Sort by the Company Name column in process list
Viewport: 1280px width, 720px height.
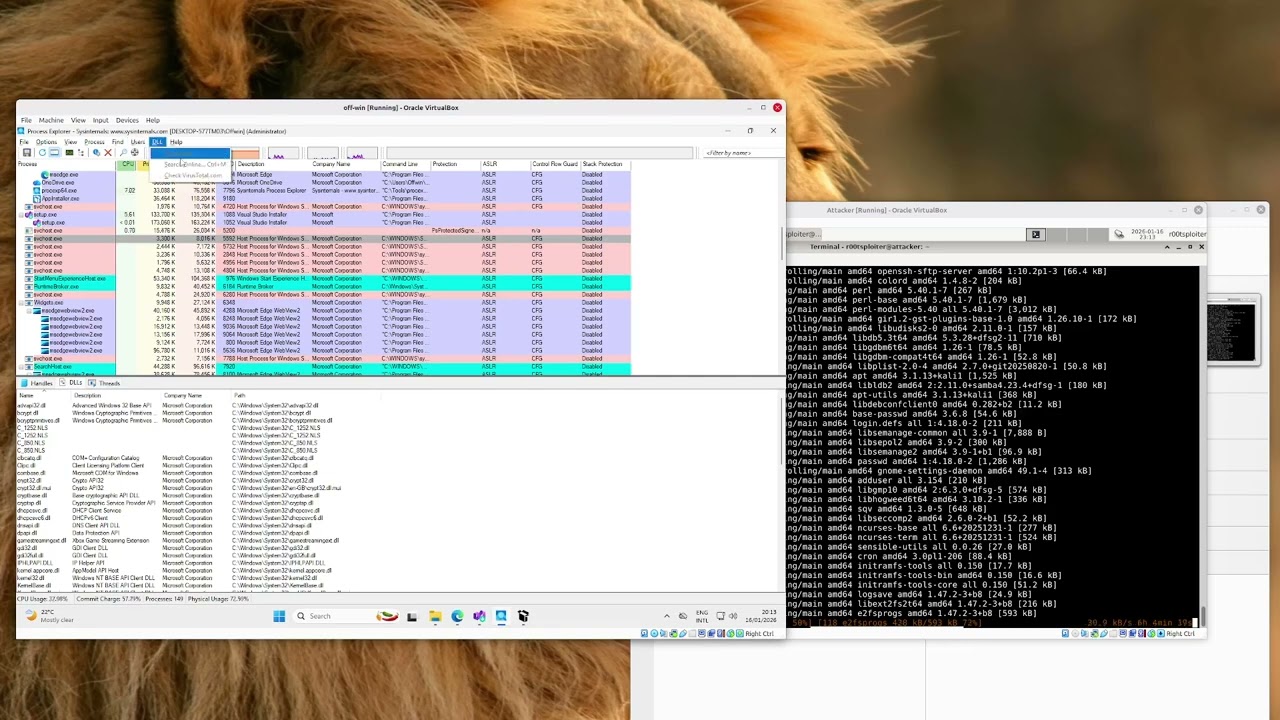[x=331, y=164]
